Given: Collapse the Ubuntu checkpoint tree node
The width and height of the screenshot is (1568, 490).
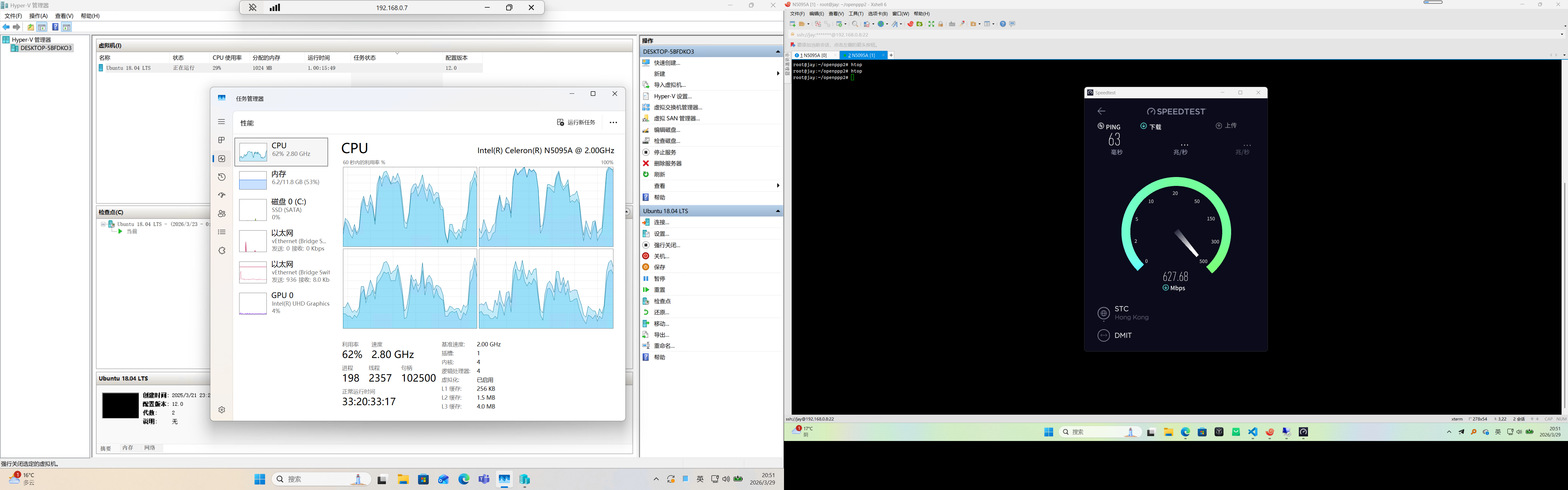Looking at the screenshot, I should pyautogui.click(x=104, y=224).
